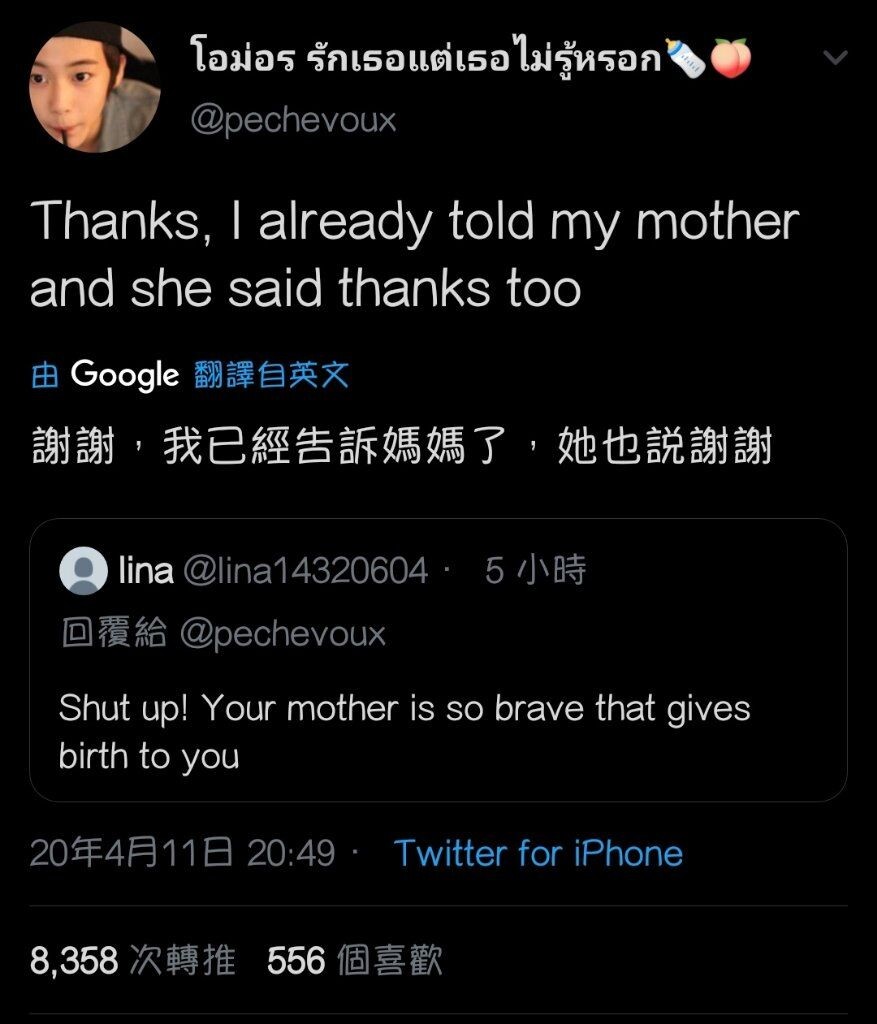Click lina's default gray avatar icon
The image size is (877, 1024).
point(84,572)
